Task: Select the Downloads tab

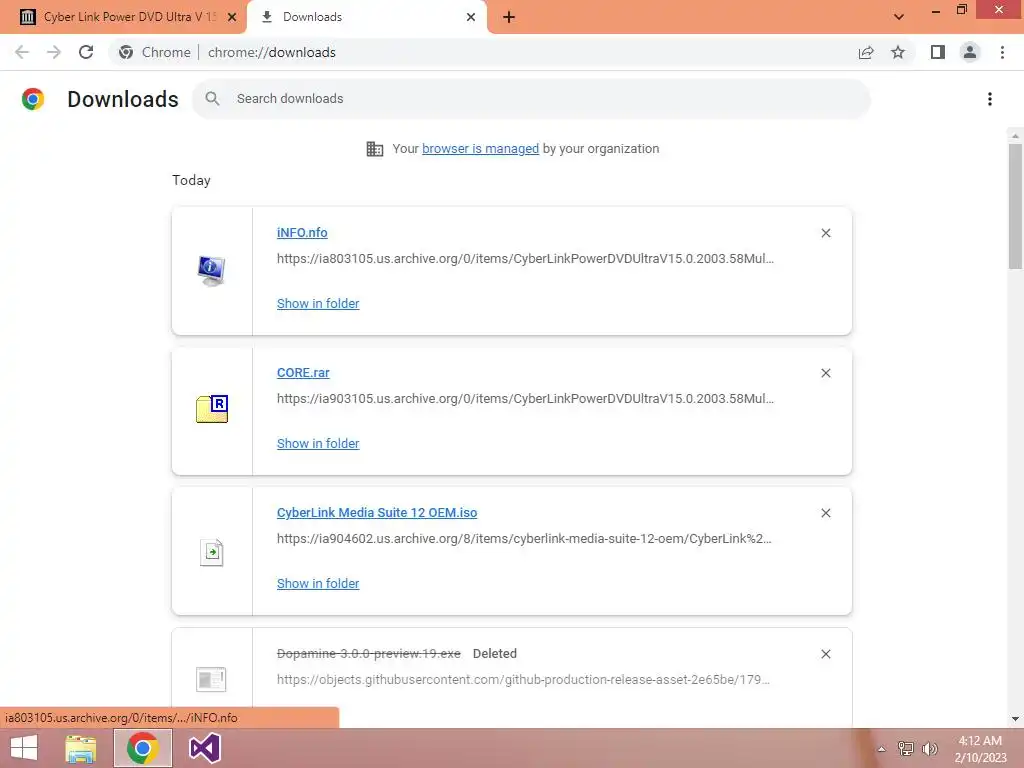Action: tap(366, 17)
